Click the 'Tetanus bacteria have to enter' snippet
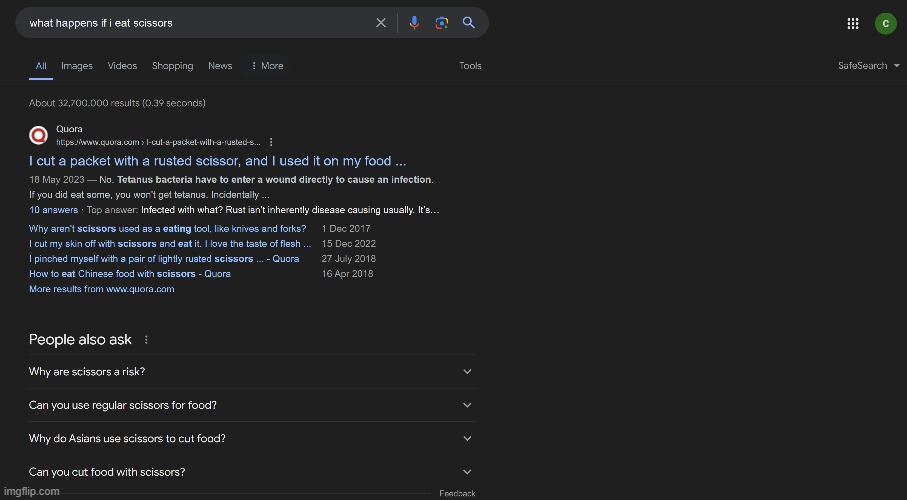The height and width of the screenshot is (500, 907). tap(275, 179)
